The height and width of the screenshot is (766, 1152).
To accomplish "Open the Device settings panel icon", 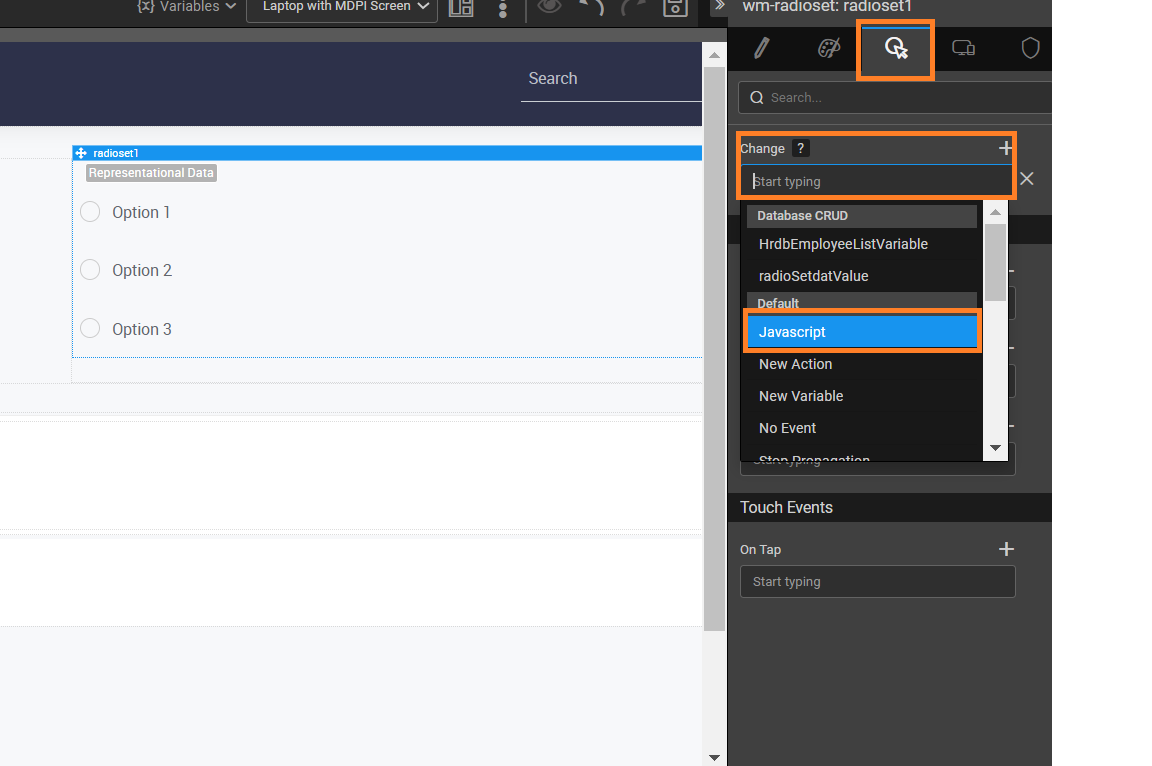I will pyautogui.click(x=963, y=47).
